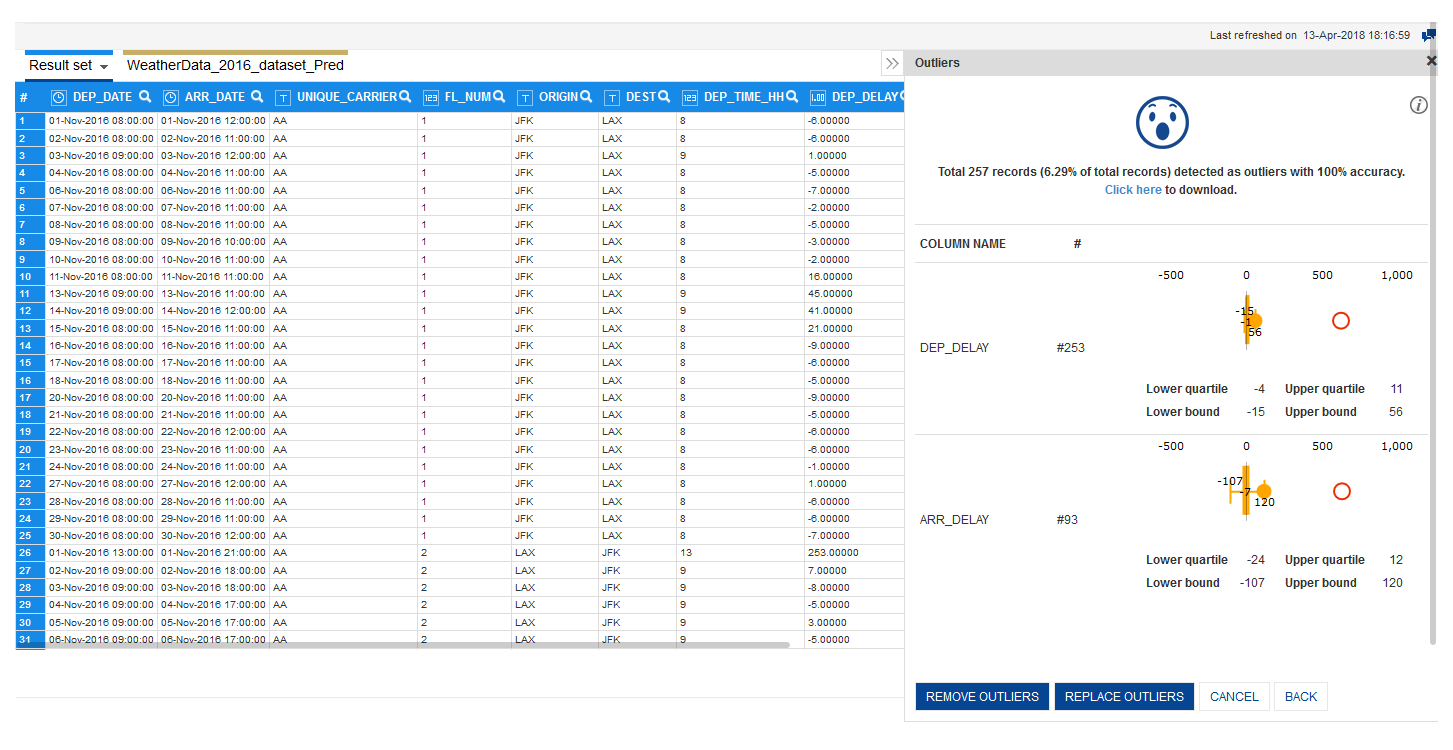Click numeric type icon beside FL_NUM

(x=431, y=98)
